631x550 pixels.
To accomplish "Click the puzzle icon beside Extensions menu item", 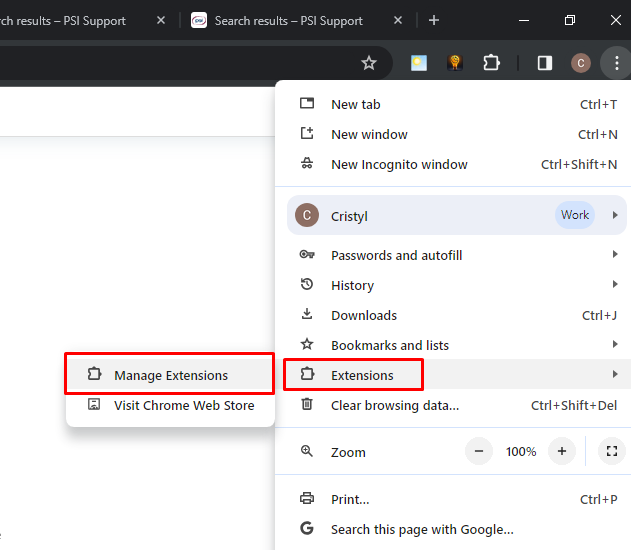I will point(307,374).
